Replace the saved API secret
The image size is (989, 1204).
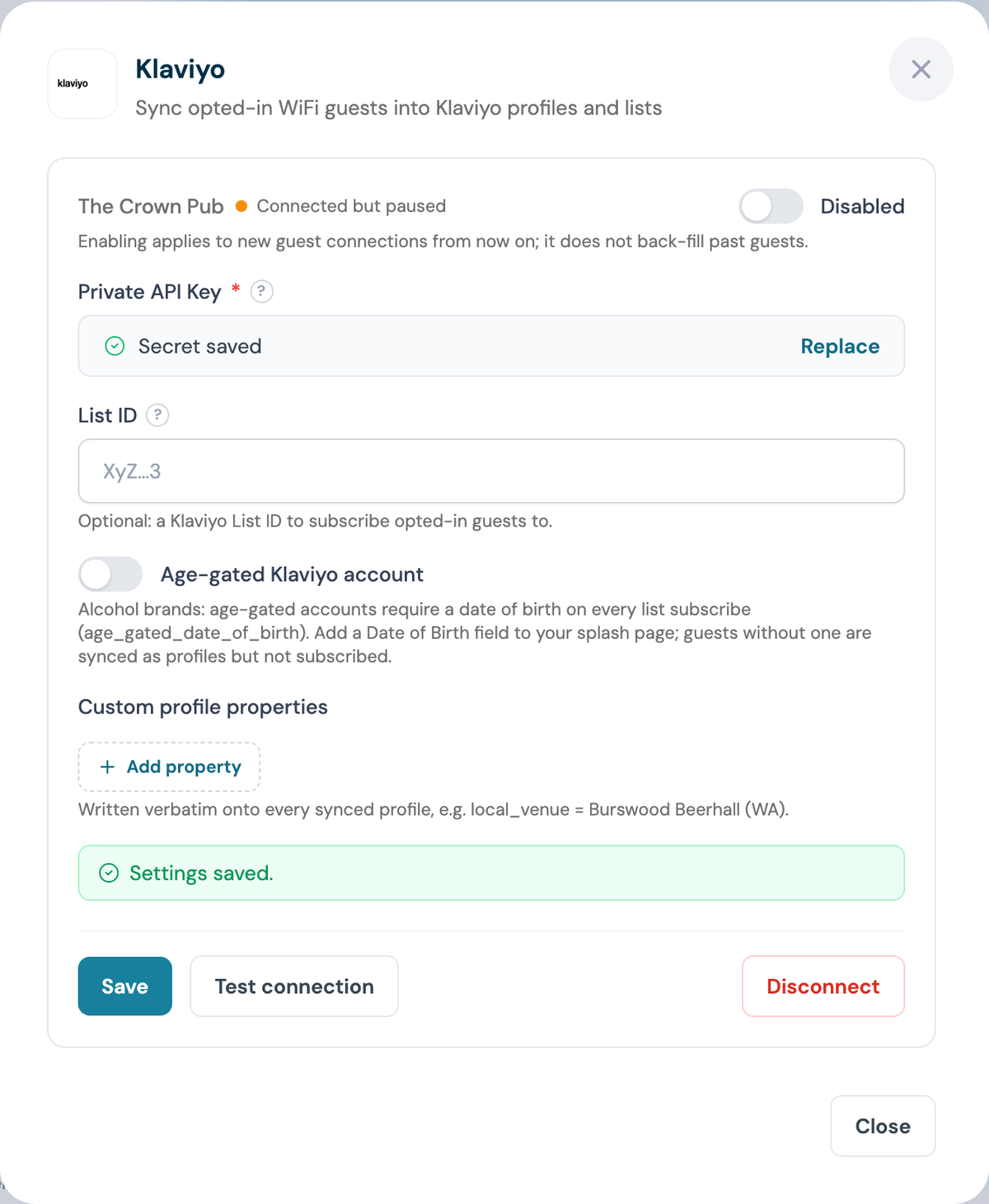click(840, 346)
